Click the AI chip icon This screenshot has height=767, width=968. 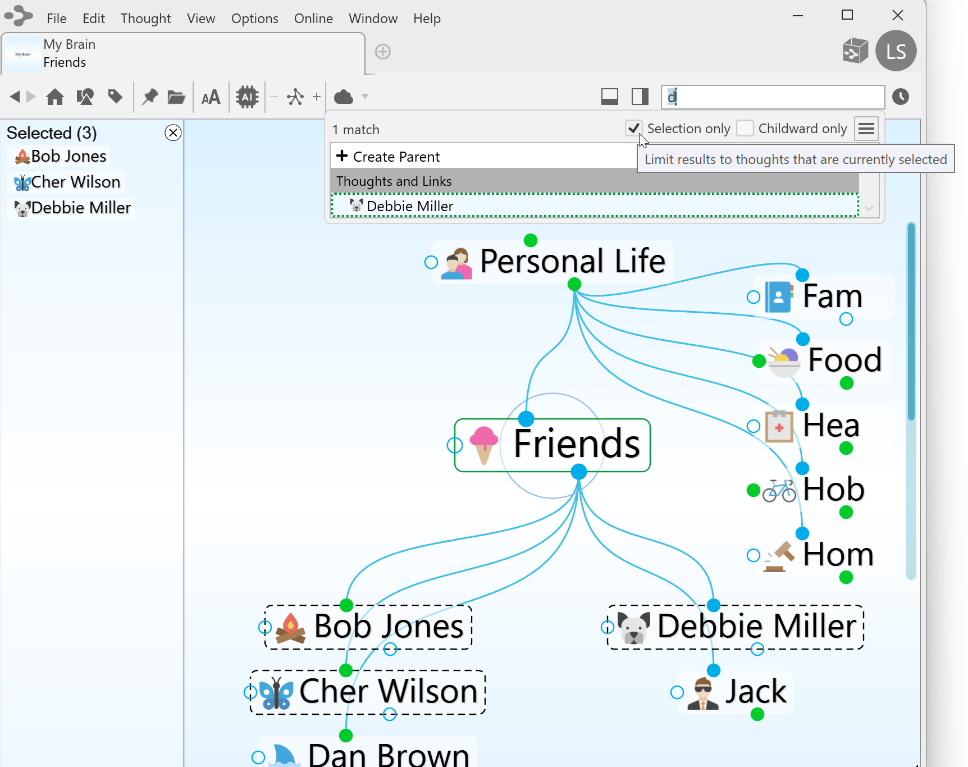(x=247, y=97)
